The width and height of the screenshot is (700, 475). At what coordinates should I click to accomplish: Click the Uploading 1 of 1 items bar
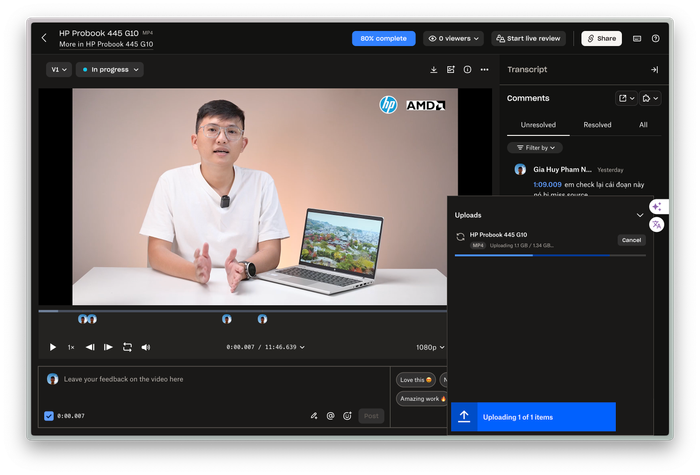click(533, 417)
